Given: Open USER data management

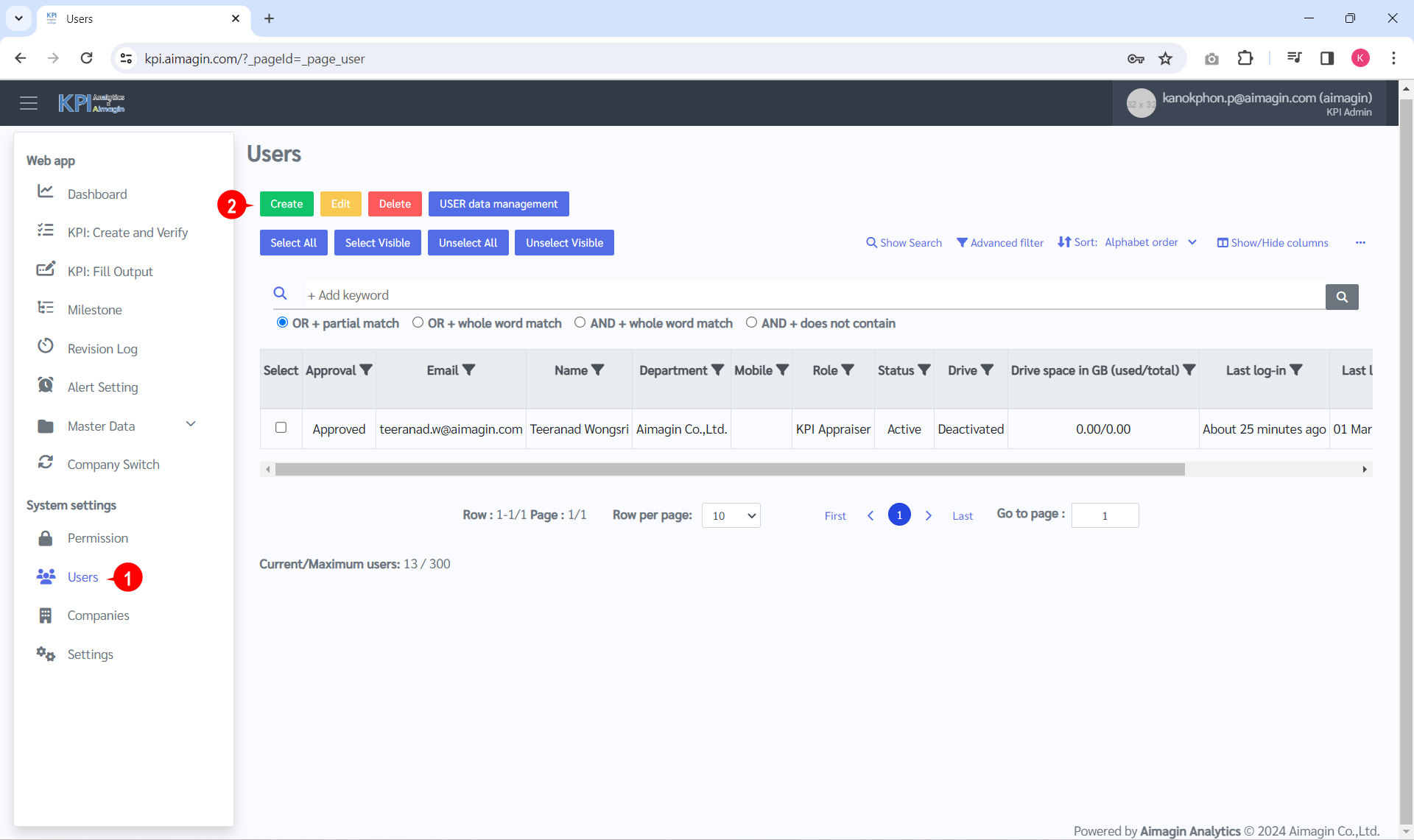Looking at the screenshot, I should tap(498, 203).
